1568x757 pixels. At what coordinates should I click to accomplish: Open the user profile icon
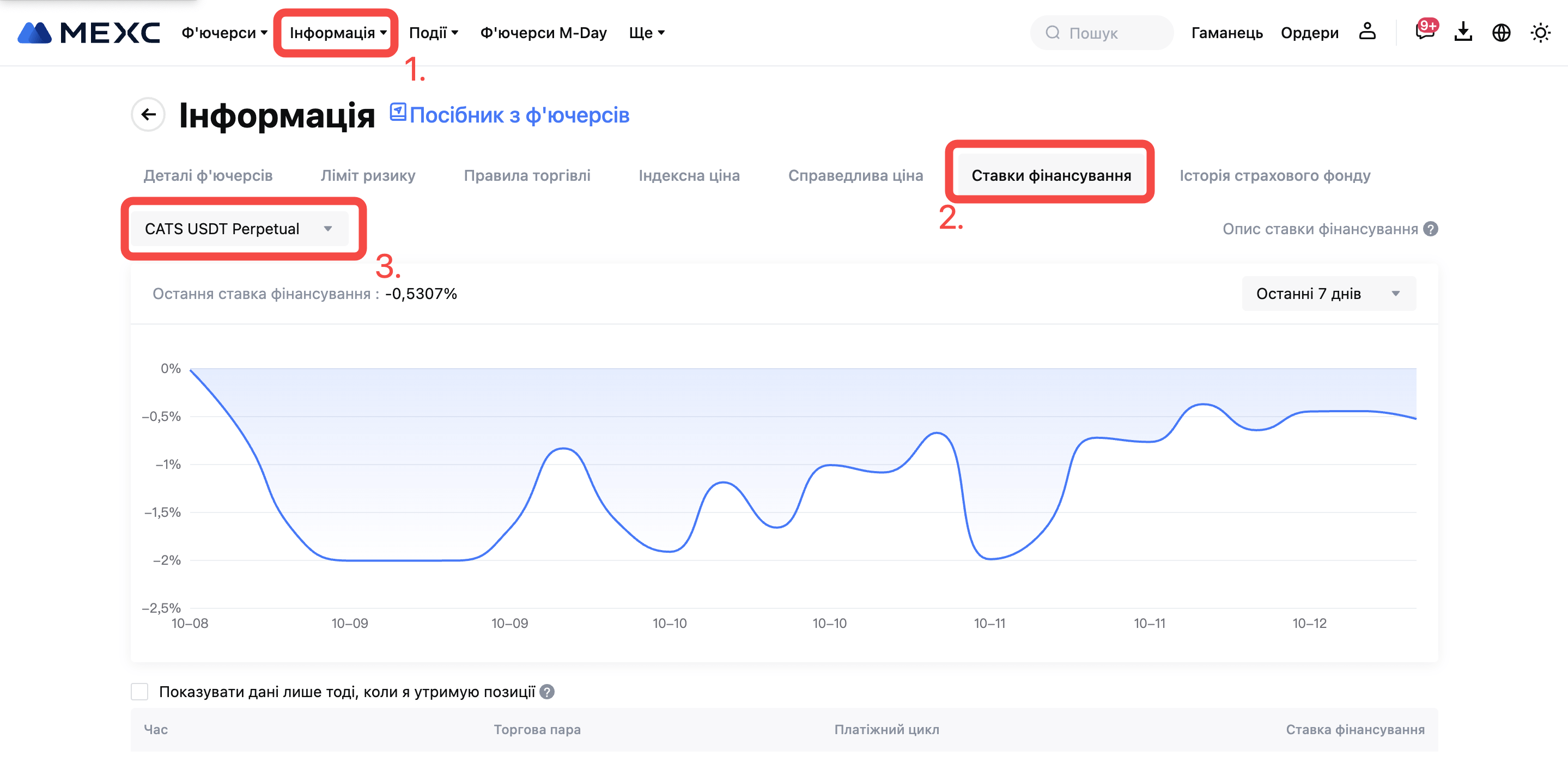pos(1366,32)
